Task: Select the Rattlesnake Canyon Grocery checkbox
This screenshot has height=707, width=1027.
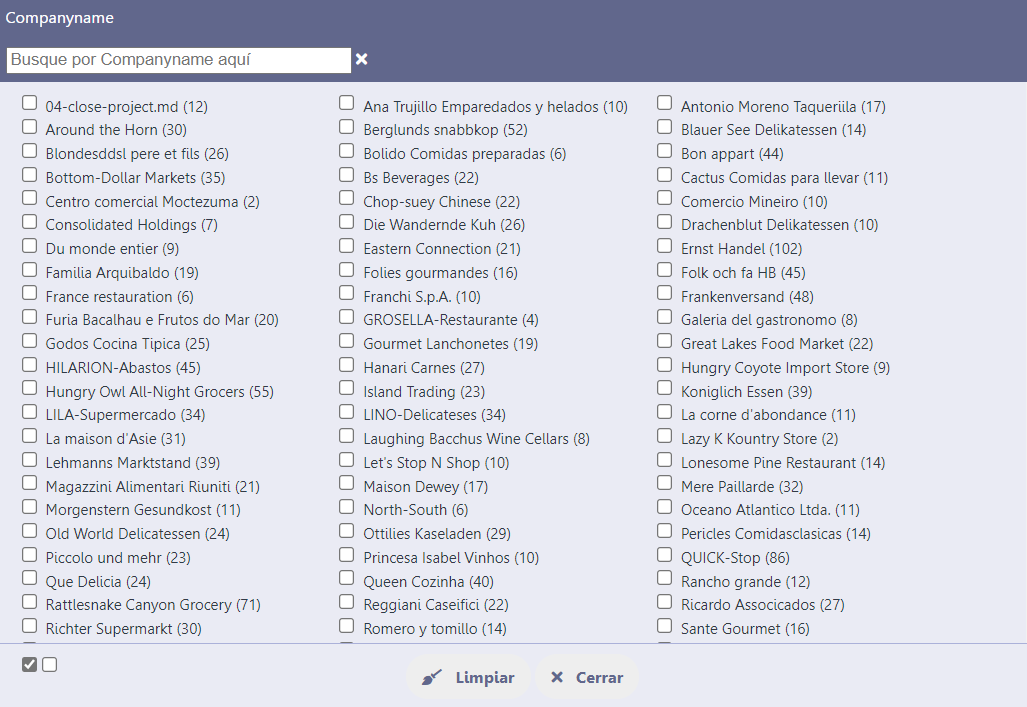Action: (30, 602)
